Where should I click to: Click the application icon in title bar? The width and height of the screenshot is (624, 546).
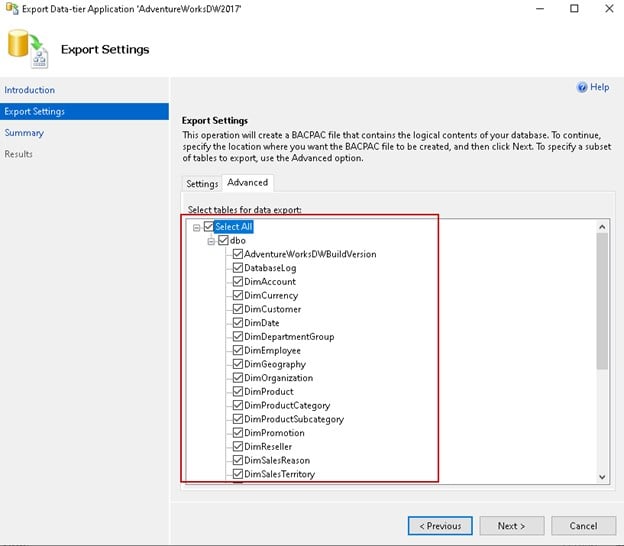pos(9,8)
